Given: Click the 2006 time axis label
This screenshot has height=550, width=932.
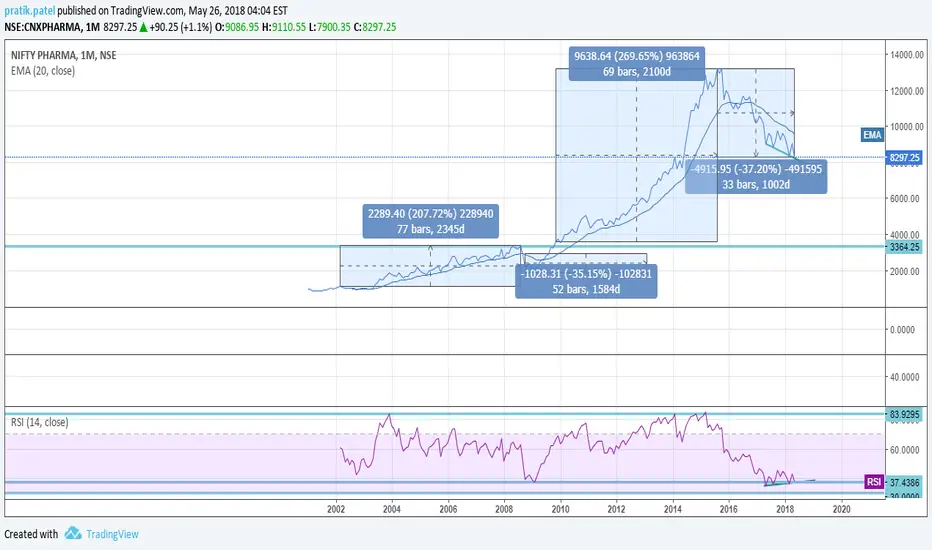Looking at the screenshot, I should coord(448,509).
